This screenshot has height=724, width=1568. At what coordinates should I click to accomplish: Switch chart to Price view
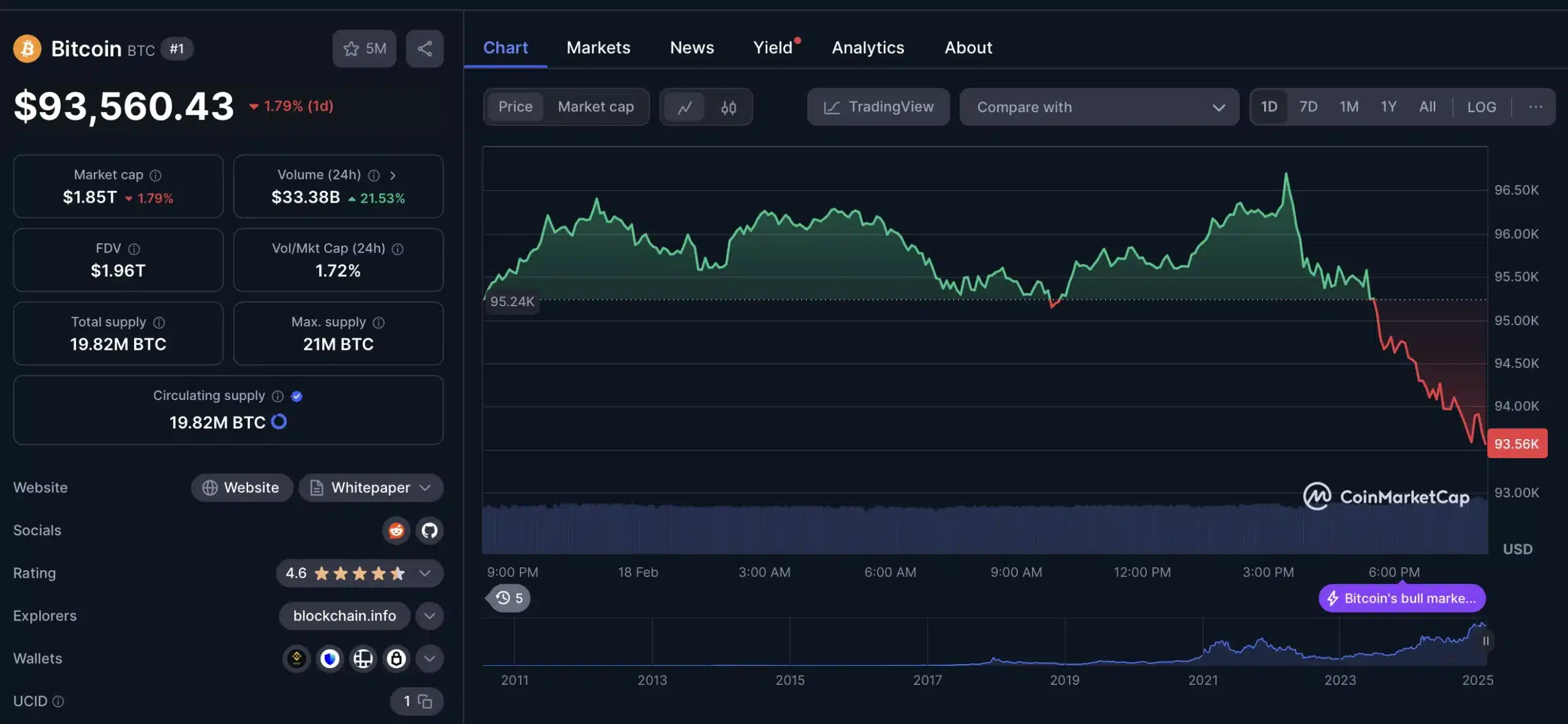point(515,107)
